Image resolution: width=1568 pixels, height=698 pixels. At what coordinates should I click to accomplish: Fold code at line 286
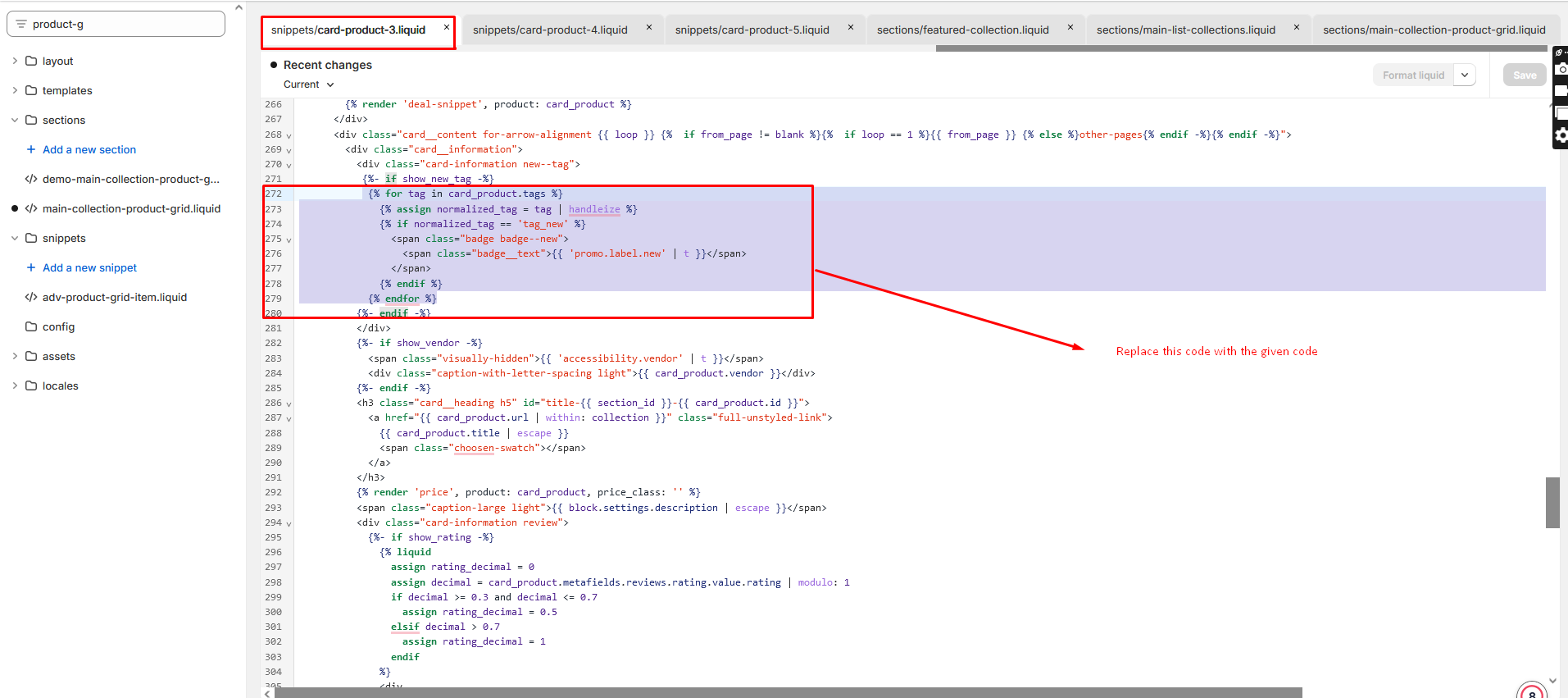point(289,404)
